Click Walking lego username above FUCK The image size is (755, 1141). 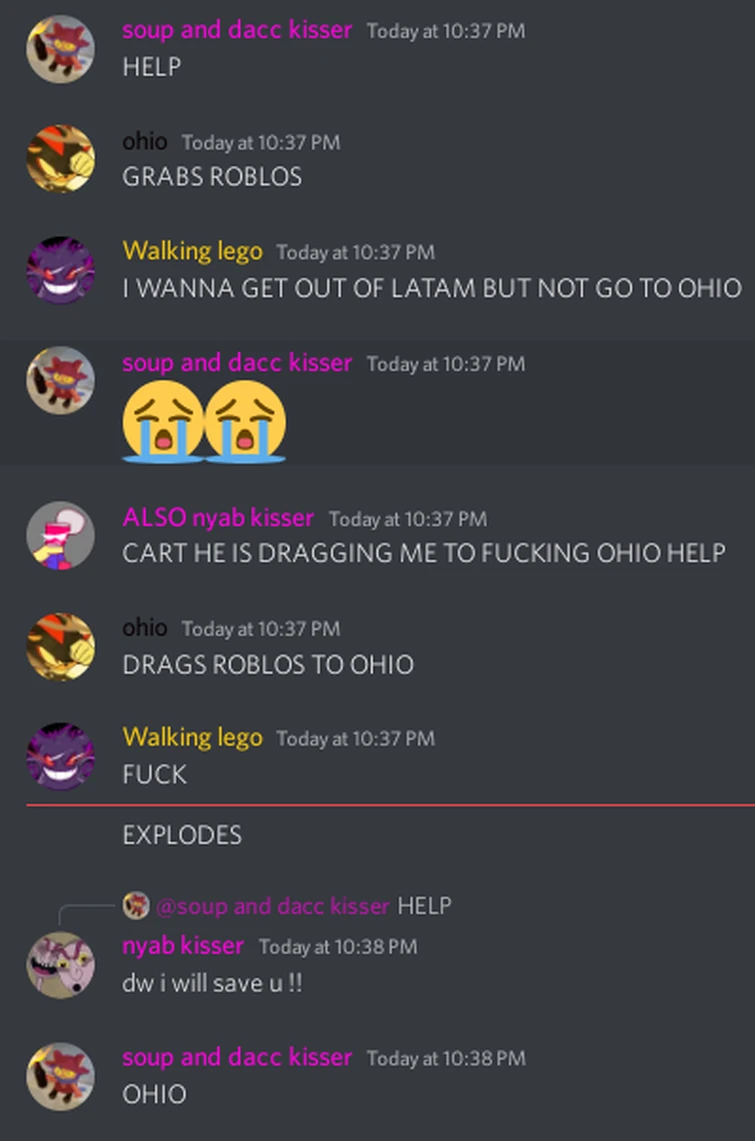tap(192, 737)
